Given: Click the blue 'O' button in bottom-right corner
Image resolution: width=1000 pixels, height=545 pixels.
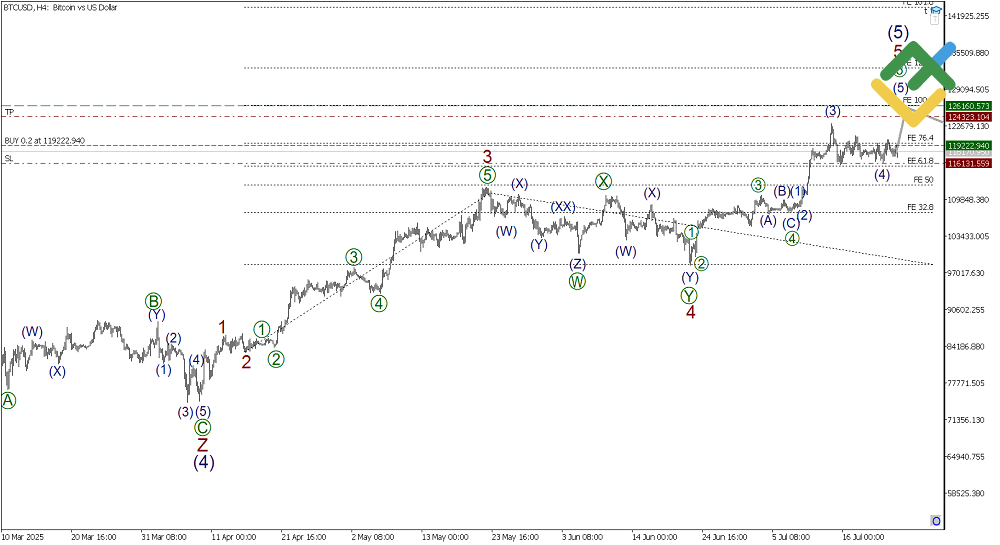Looking at the screenshot, I should (935, 521).
